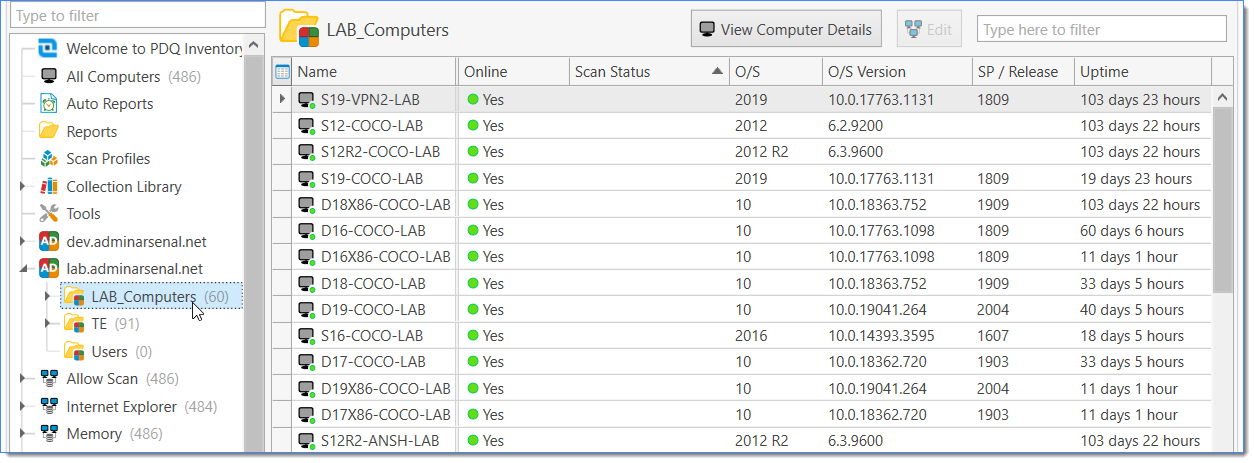The height and width of the screenshot is (463, 1254).
Task: Select the Users collection in tree
Action: click(x=109, y=352)
